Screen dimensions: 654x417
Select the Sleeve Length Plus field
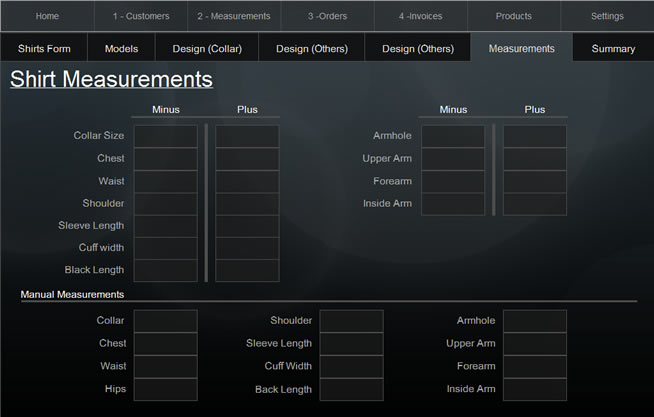click(247, 226)
